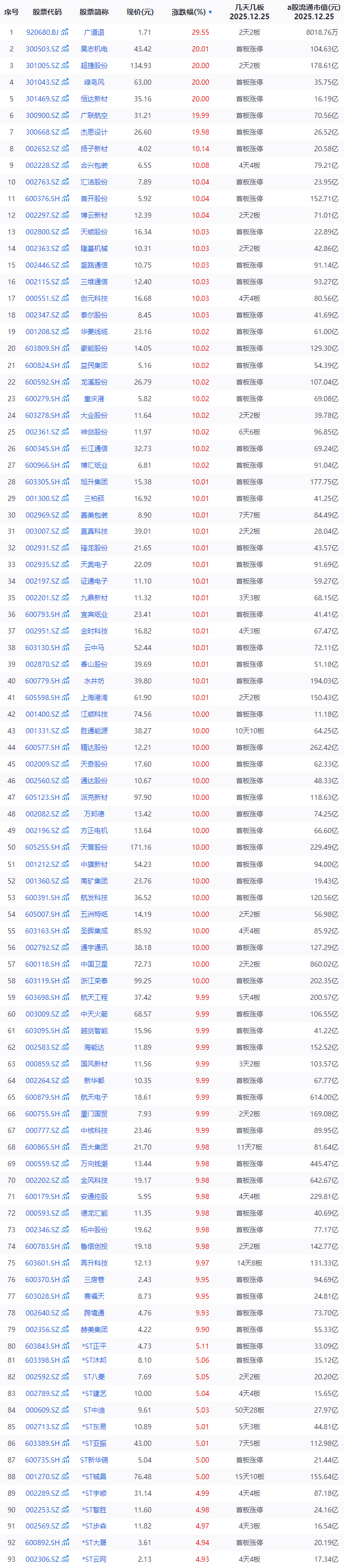The image size is (344, 1568).
Task: Open stock code link 301005.SZ
Action: 42,65
